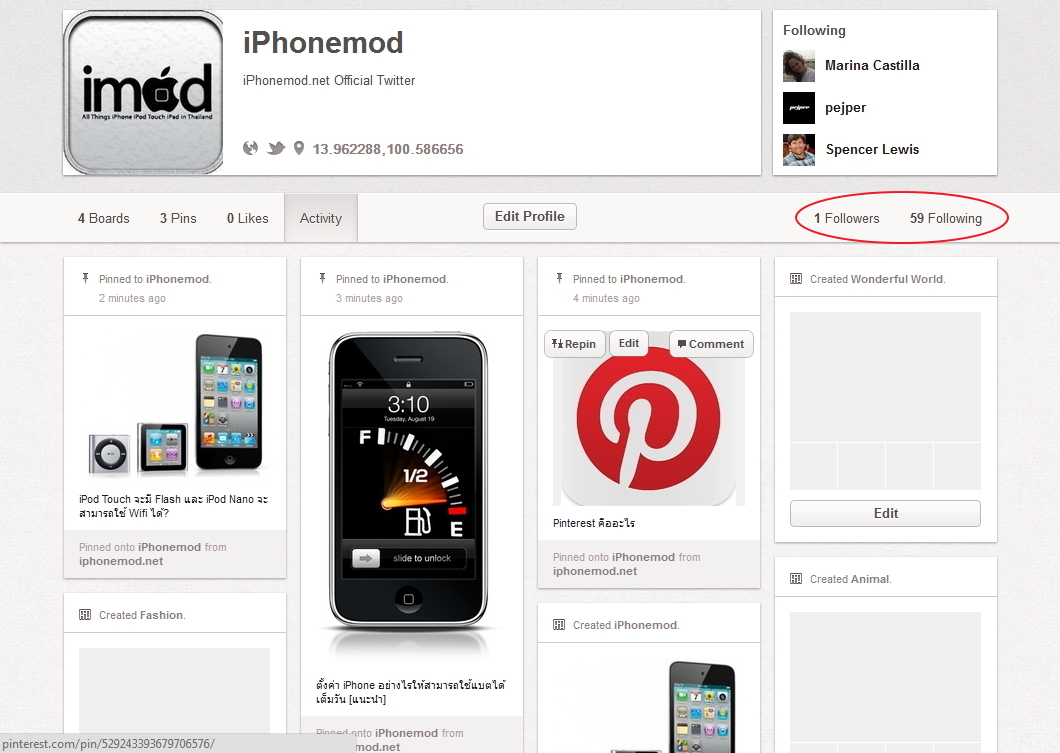This screenshot has height=753, width=1060.
Task: Open the website globe icon on profile
Action: coord(250,148)
